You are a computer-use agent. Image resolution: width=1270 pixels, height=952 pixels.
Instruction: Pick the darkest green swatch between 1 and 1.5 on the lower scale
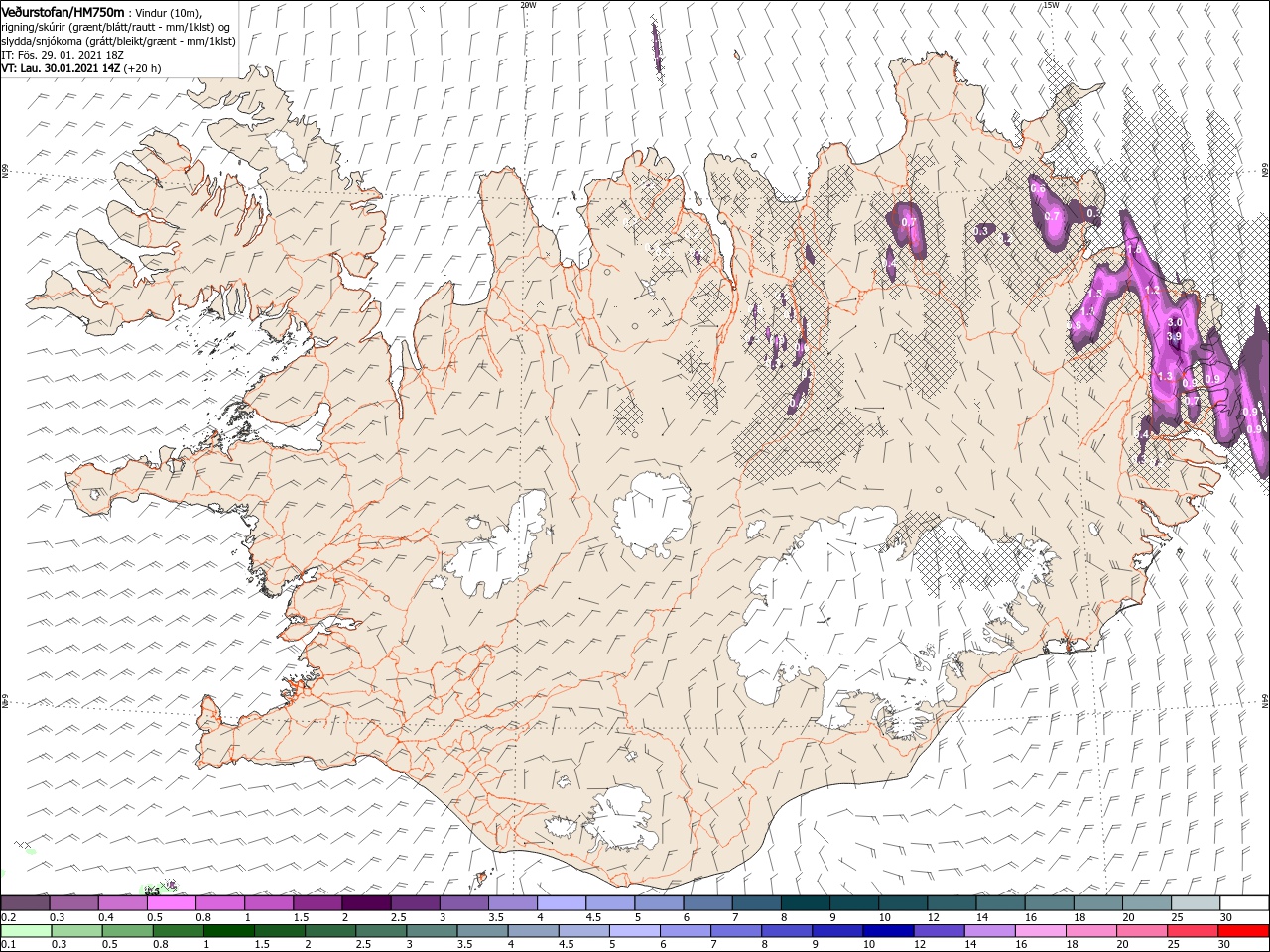tap(228, 931)
